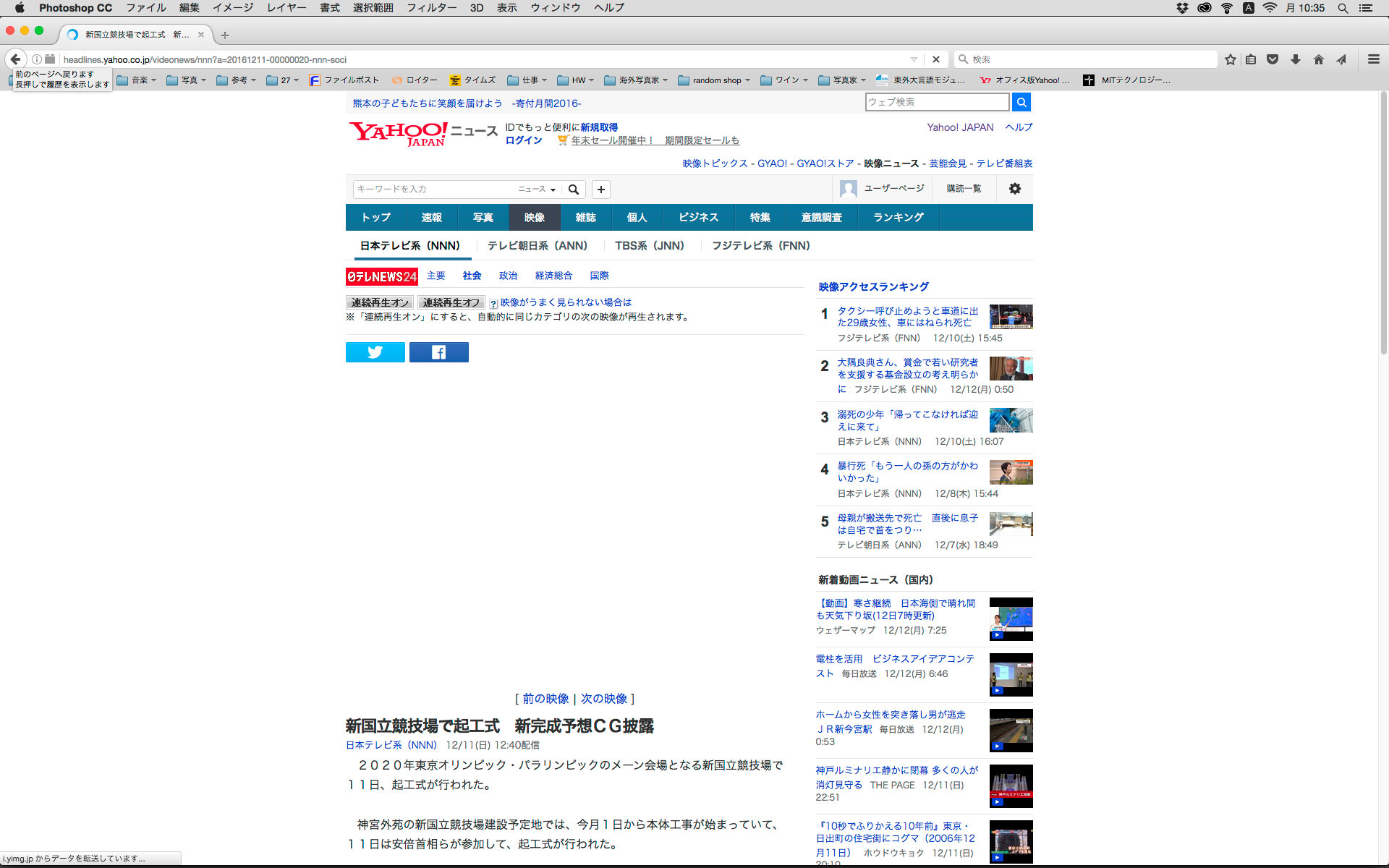Click the blue web search button
Viewport: 1389px width, 868px height.
pyautogui.click(x=1021, y=102)
